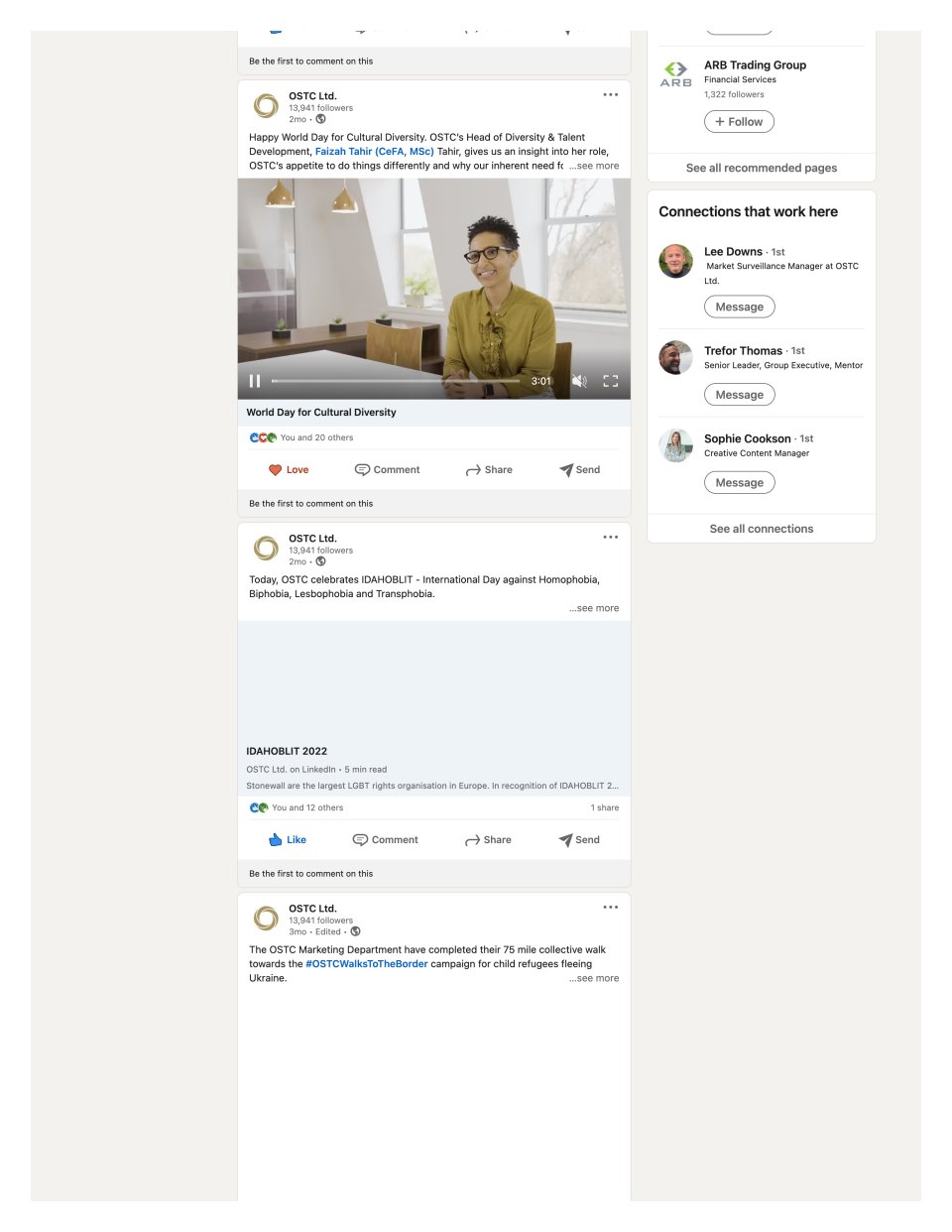952x1232 pixels.
Task: Message Lee Downs
Action: coord(740,307)
